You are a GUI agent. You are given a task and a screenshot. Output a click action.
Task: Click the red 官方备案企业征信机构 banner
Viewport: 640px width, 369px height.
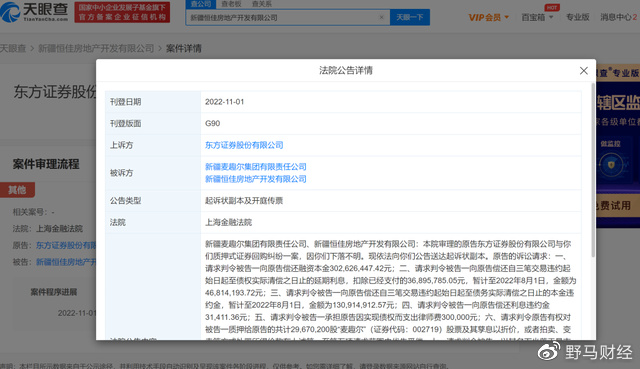[122, 12]
